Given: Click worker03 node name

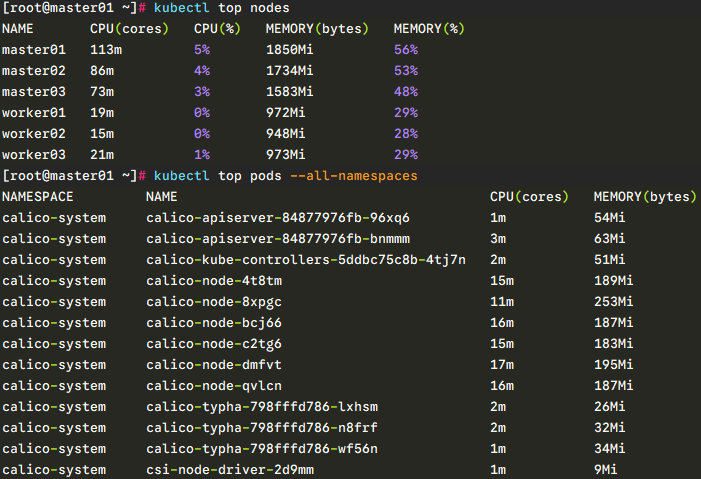Looking at the screenshot, I should click(31, 154).
